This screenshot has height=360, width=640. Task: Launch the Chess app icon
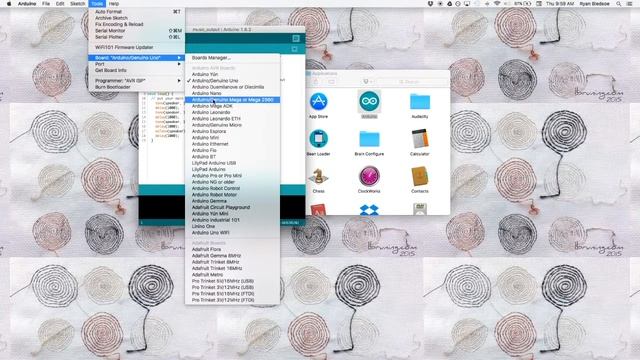click(x=318, y=176)
